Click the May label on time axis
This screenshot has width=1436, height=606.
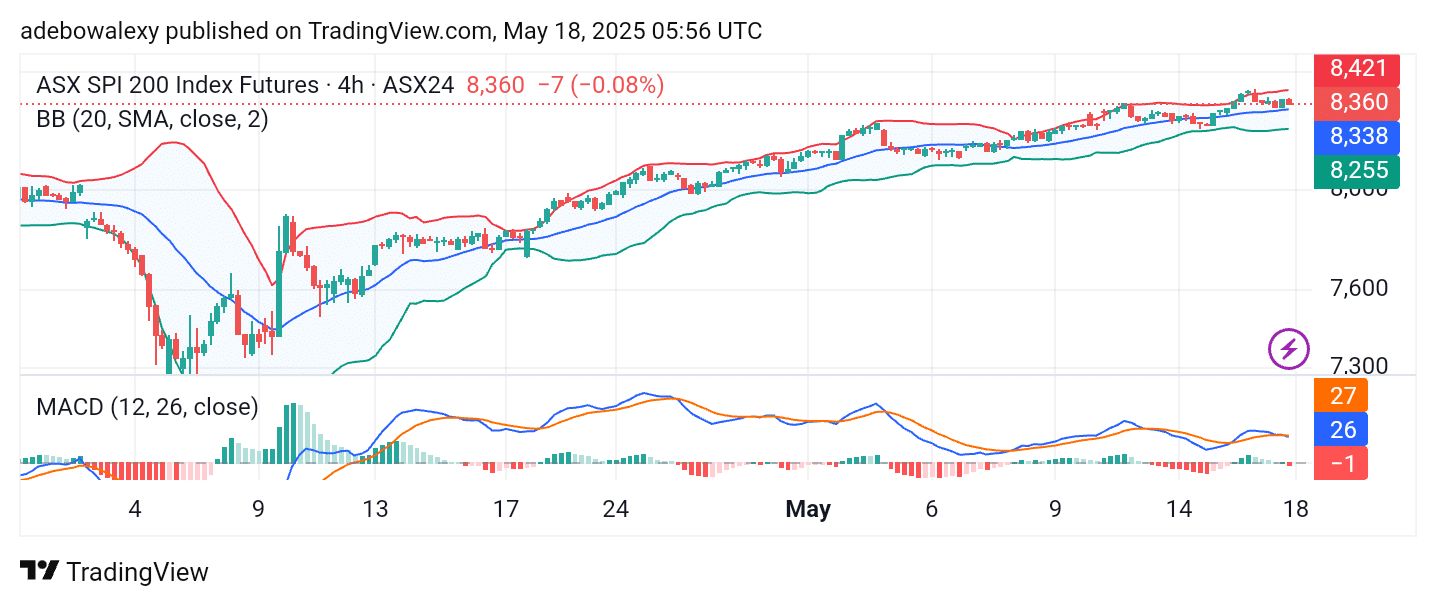(x=808, y=510)
